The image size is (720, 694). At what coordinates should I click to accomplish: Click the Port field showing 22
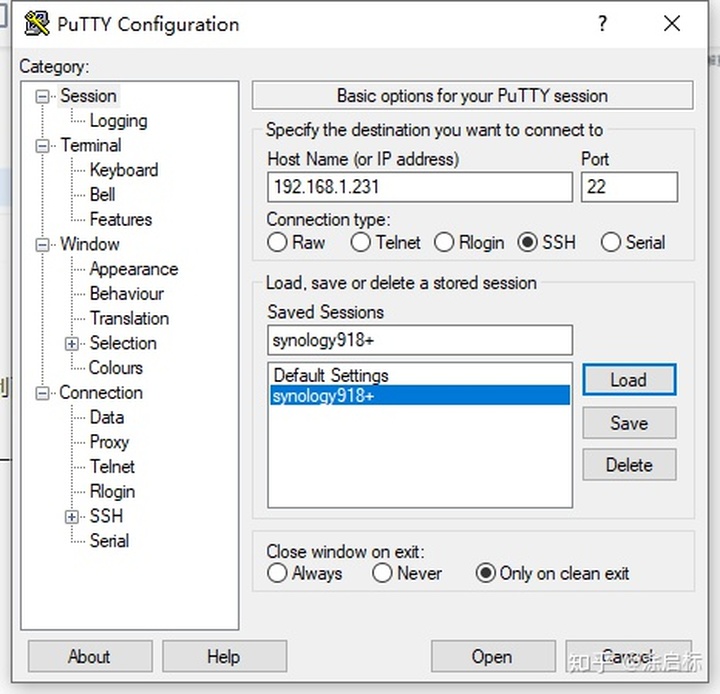tap(629, 187)
